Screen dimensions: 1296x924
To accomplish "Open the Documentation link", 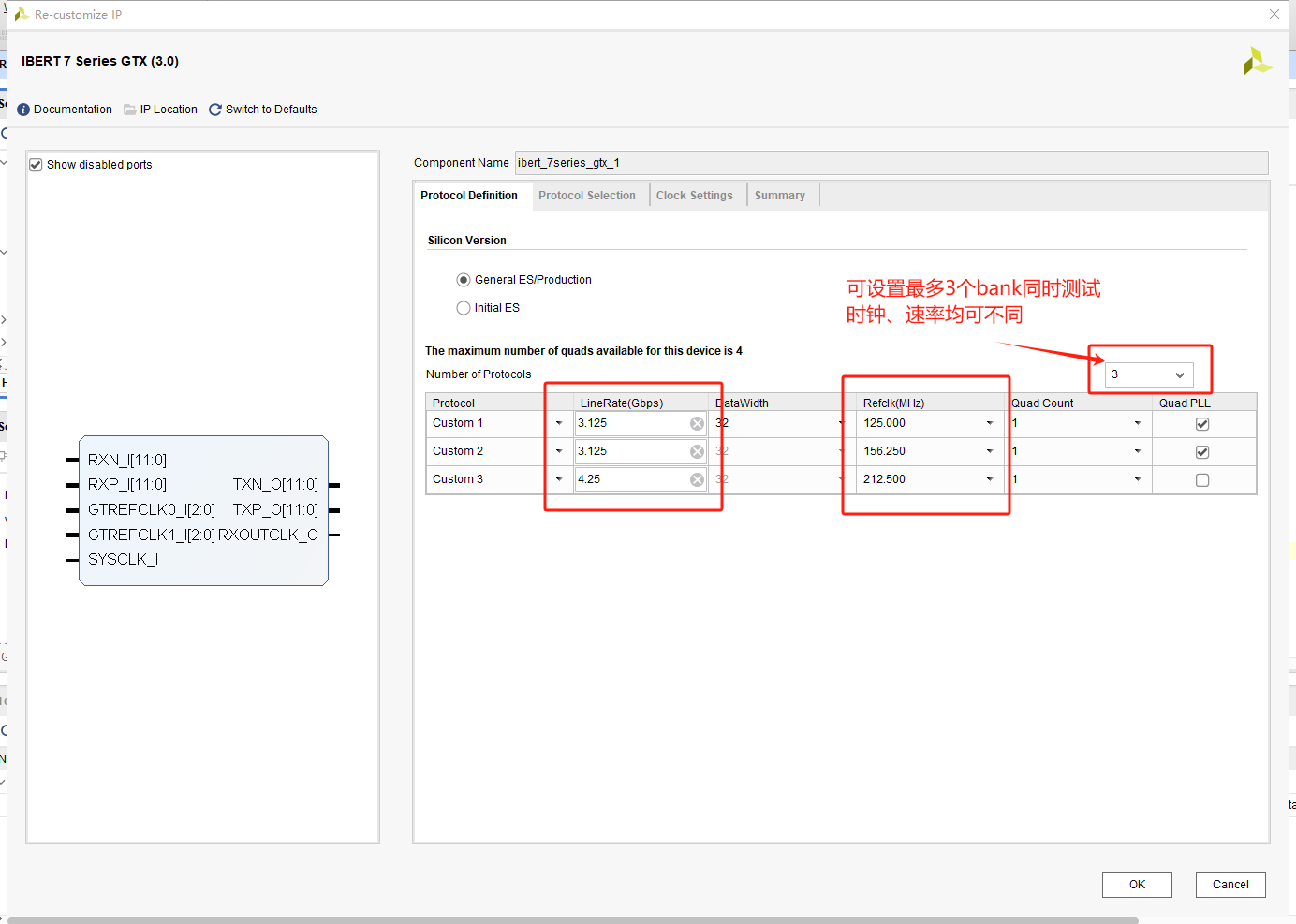I will 73,110.
